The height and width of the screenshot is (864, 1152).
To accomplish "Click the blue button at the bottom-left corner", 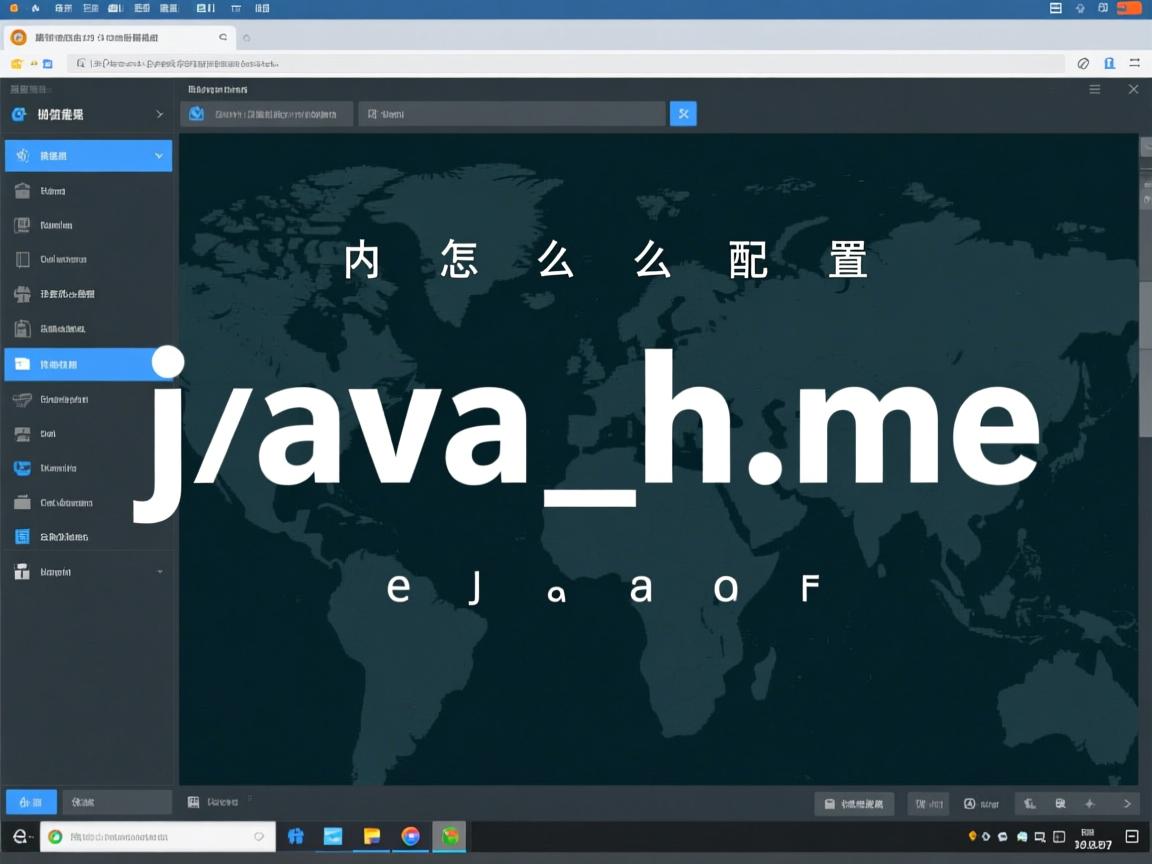I will coord(30,801).
